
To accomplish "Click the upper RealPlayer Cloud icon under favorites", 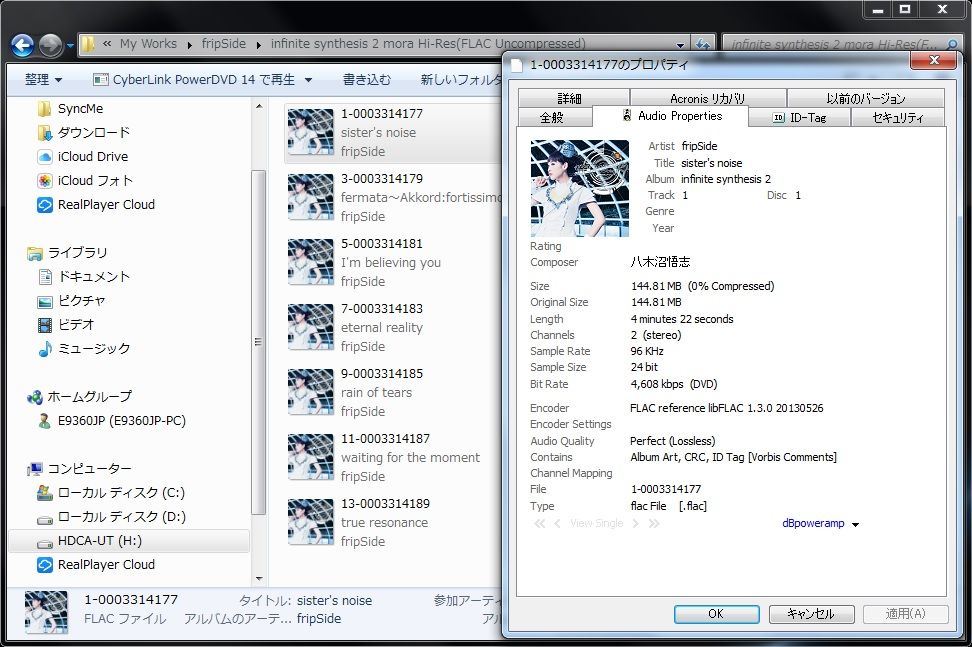I will coord(45,205).
